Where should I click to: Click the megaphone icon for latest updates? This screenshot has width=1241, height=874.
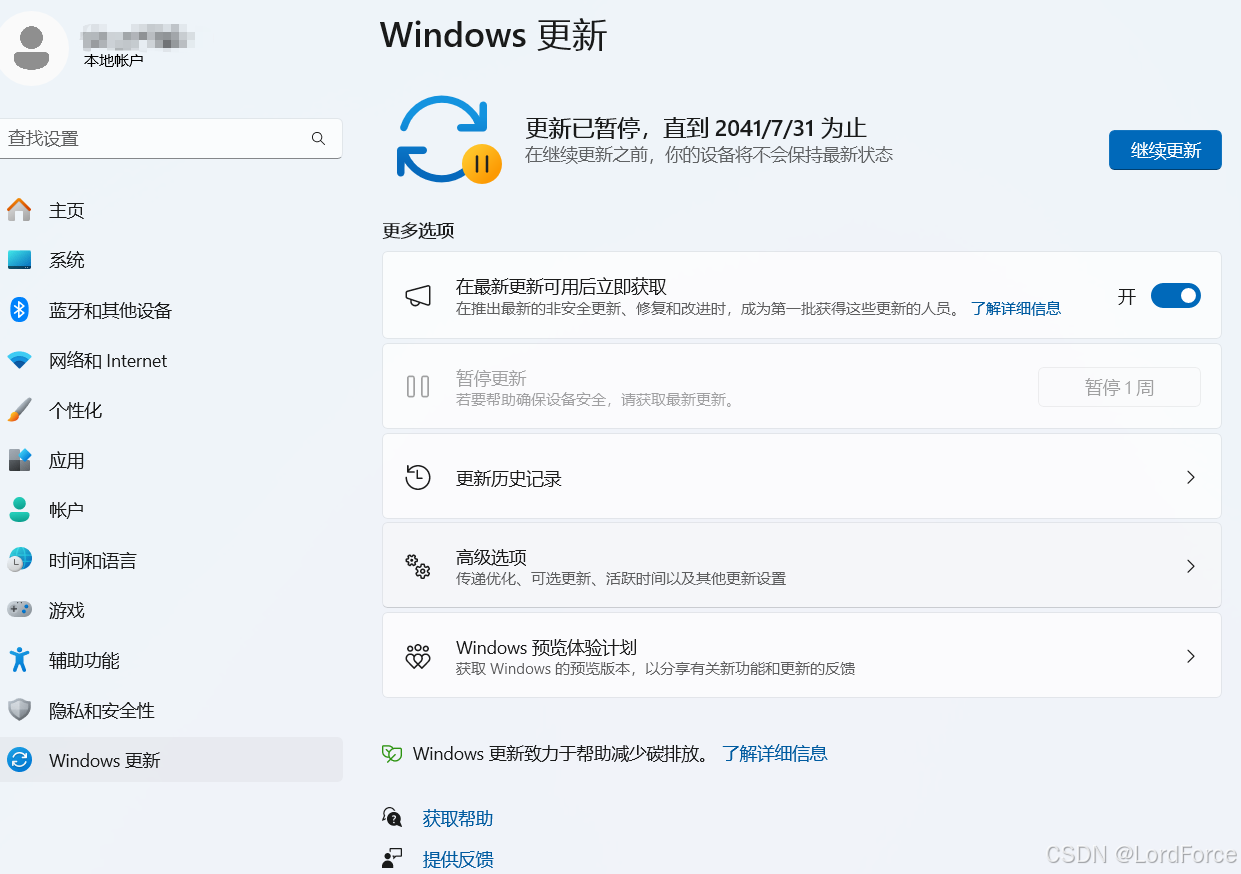tap(418, 295)
